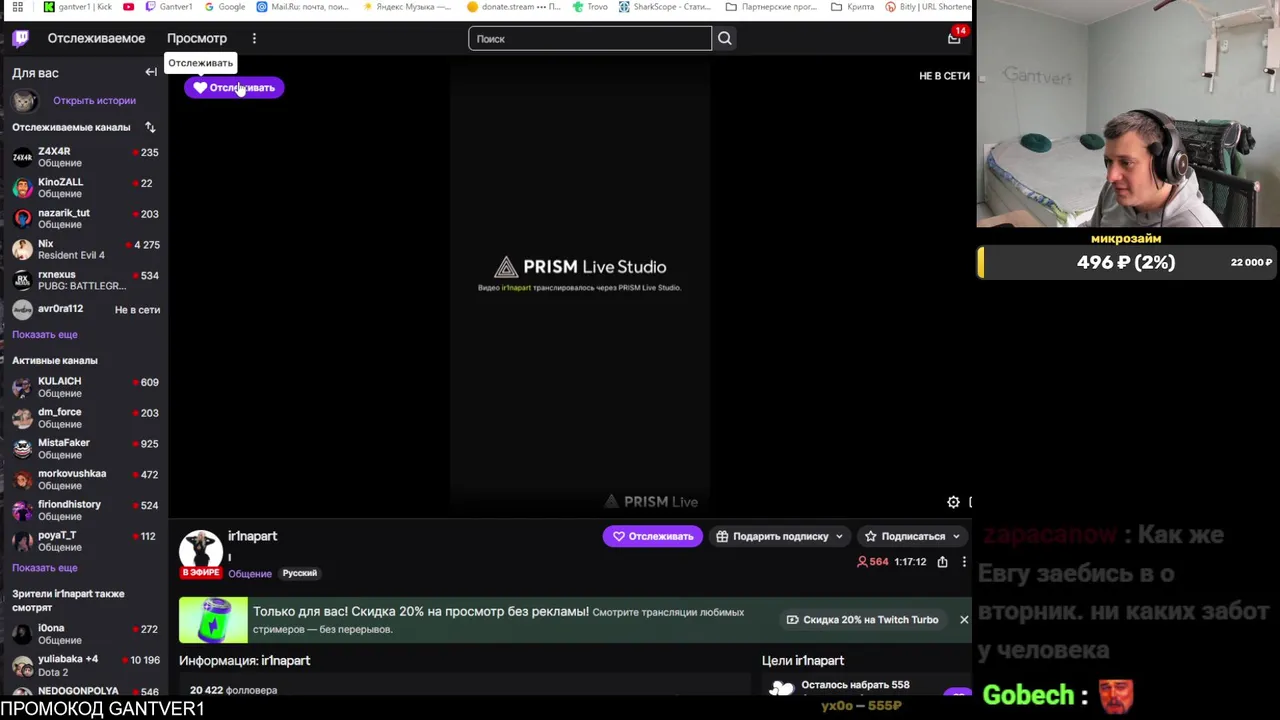Open the Mail.Ru bookmark
1280x720 pixels.
click(302, 7)
